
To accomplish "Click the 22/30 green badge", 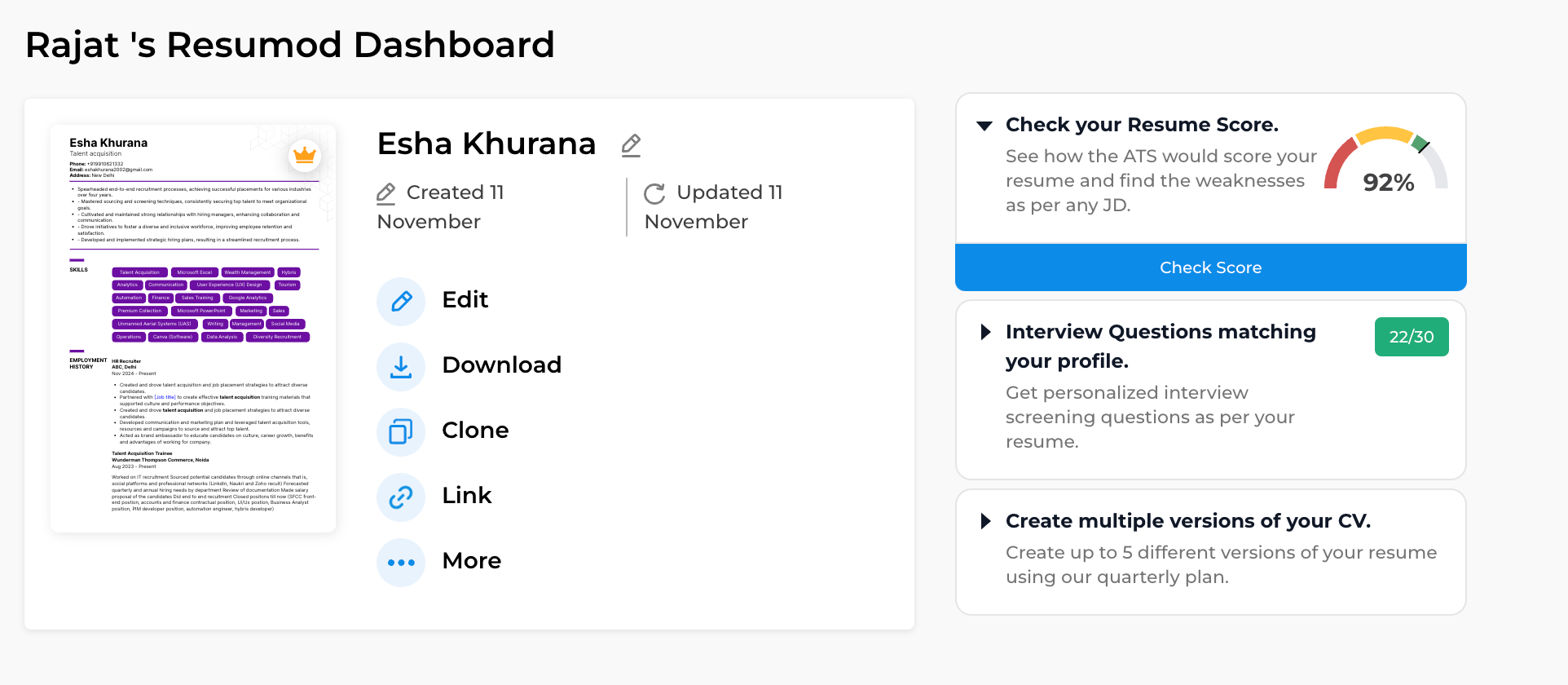I will pyautogui.click(x=1412, y=337).
